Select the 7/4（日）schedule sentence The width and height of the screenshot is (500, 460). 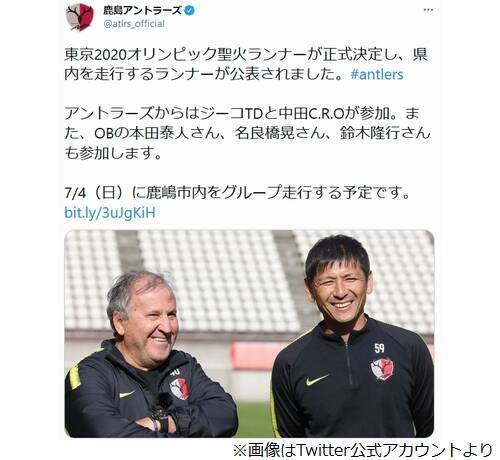click(x=237, y=193)
